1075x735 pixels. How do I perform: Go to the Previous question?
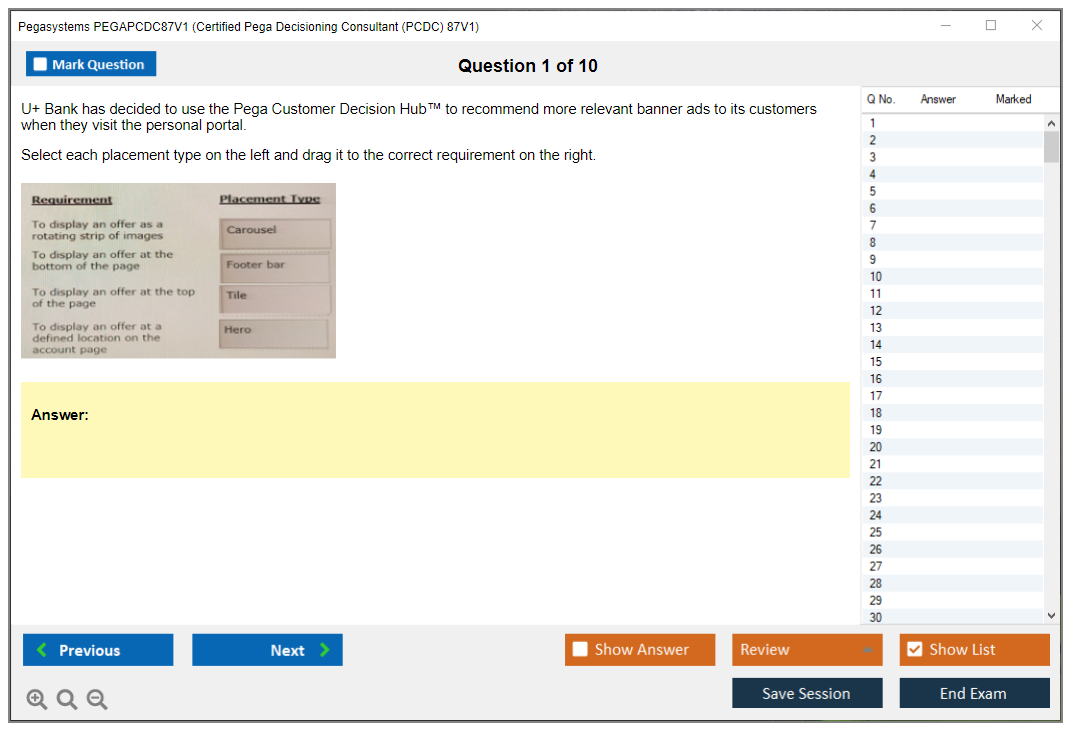point(98,650)
